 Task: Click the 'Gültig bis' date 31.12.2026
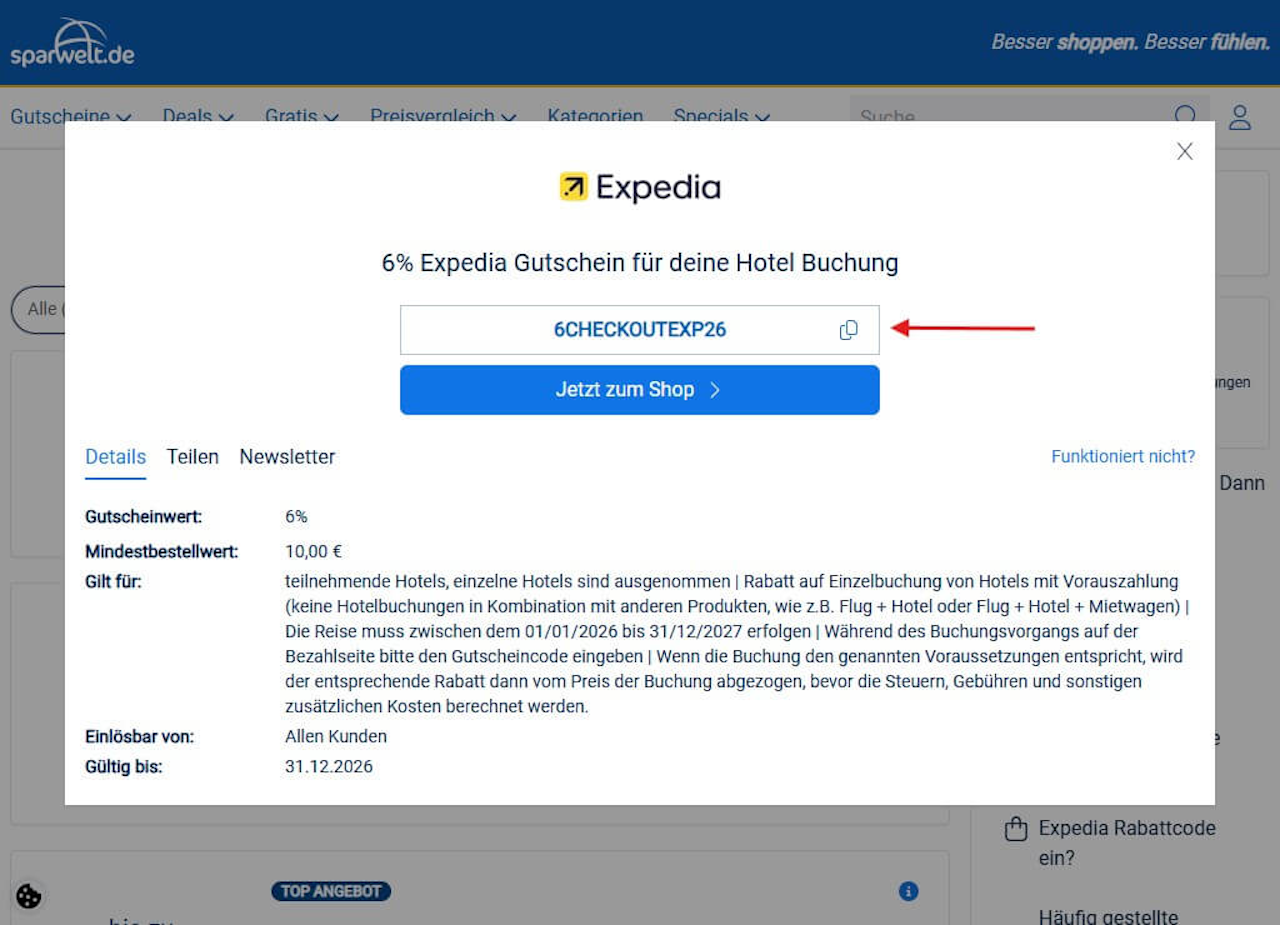[x=329, y=767]
